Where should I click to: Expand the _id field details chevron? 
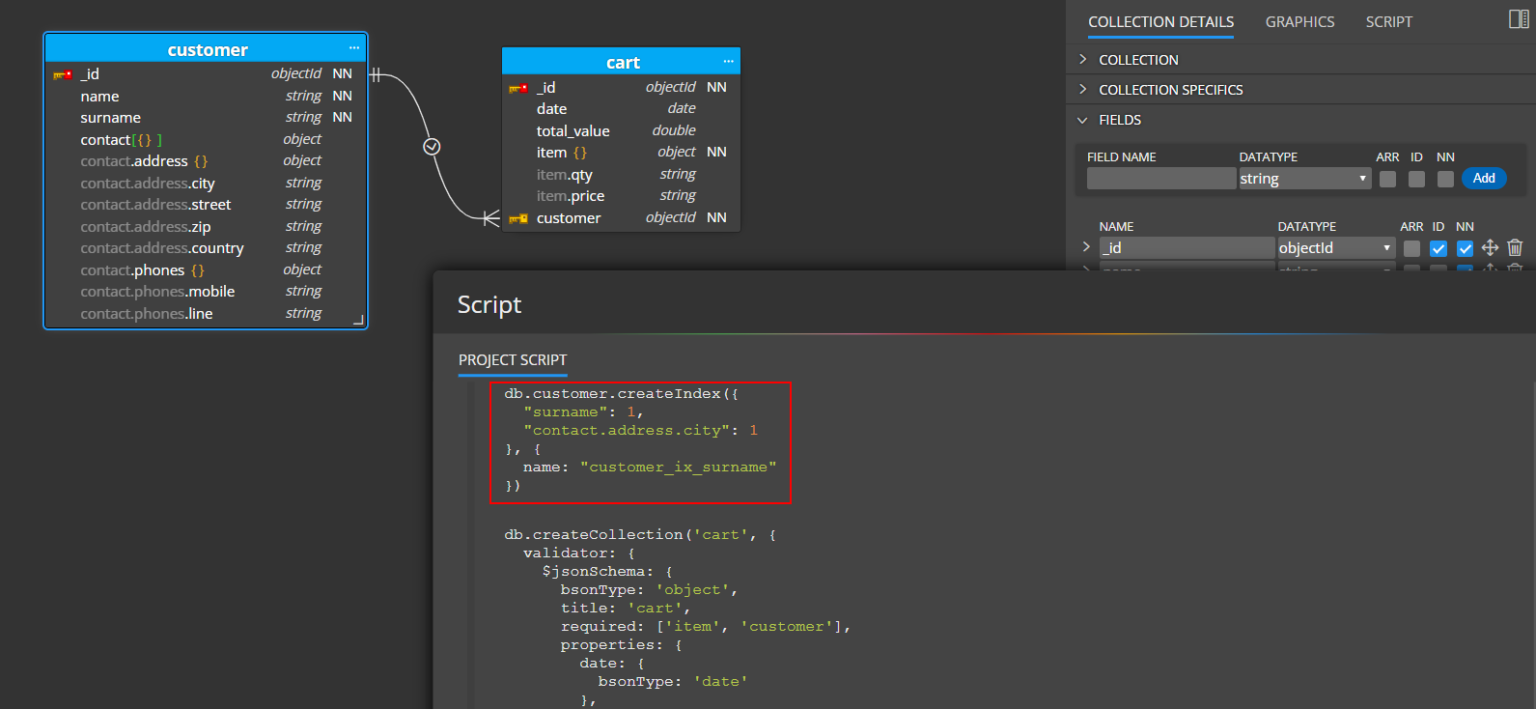[x=1085, y=247]
